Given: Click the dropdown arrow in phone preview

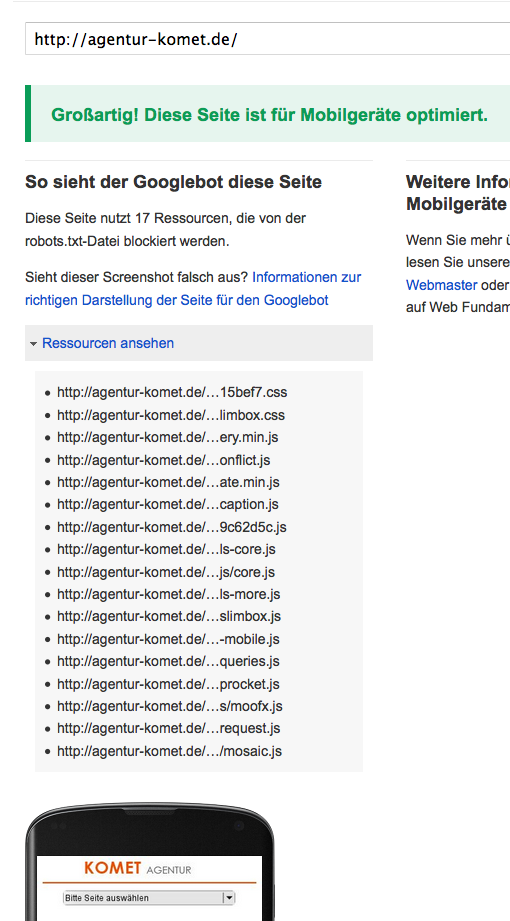Looking at the screenshot, I should (229, 898).
